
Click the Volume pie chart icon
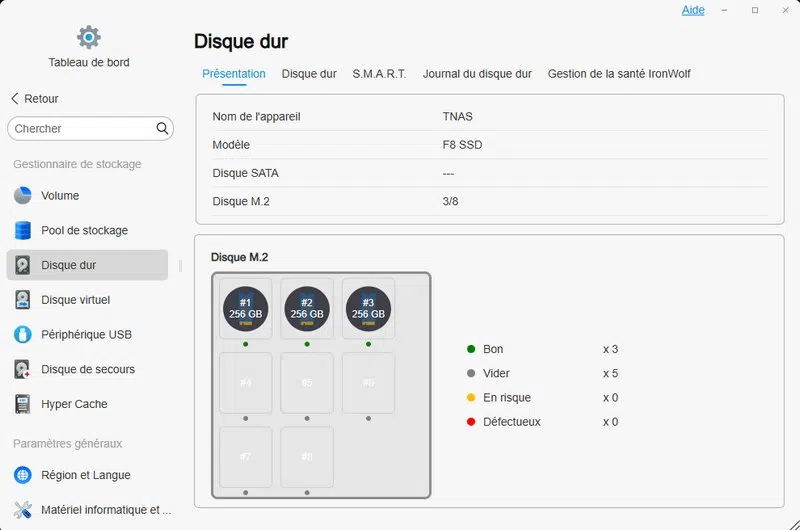(x=22, y=195)
